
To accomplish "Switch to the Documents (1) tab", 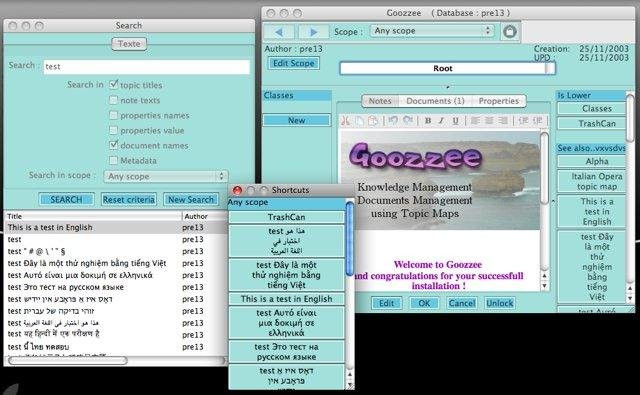I will pyautogui.click(x=435, y=101).
